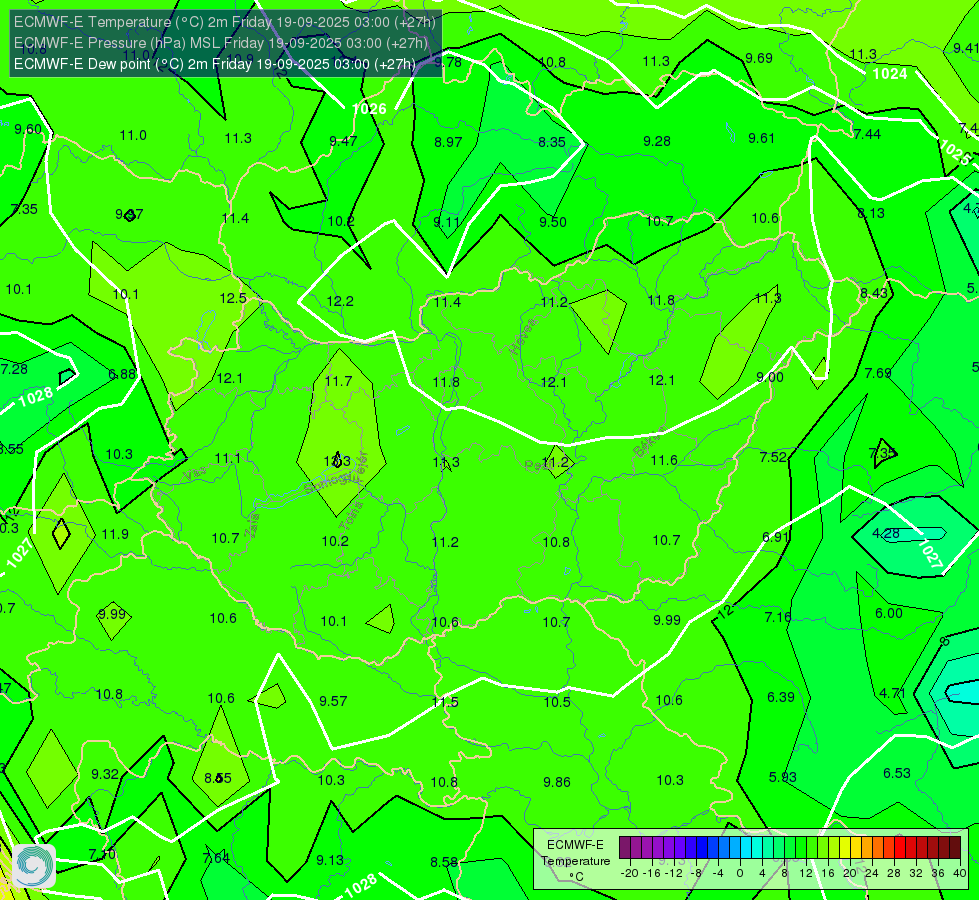
Task: Click the 9.13 temperature value
Action: (330, 861)
